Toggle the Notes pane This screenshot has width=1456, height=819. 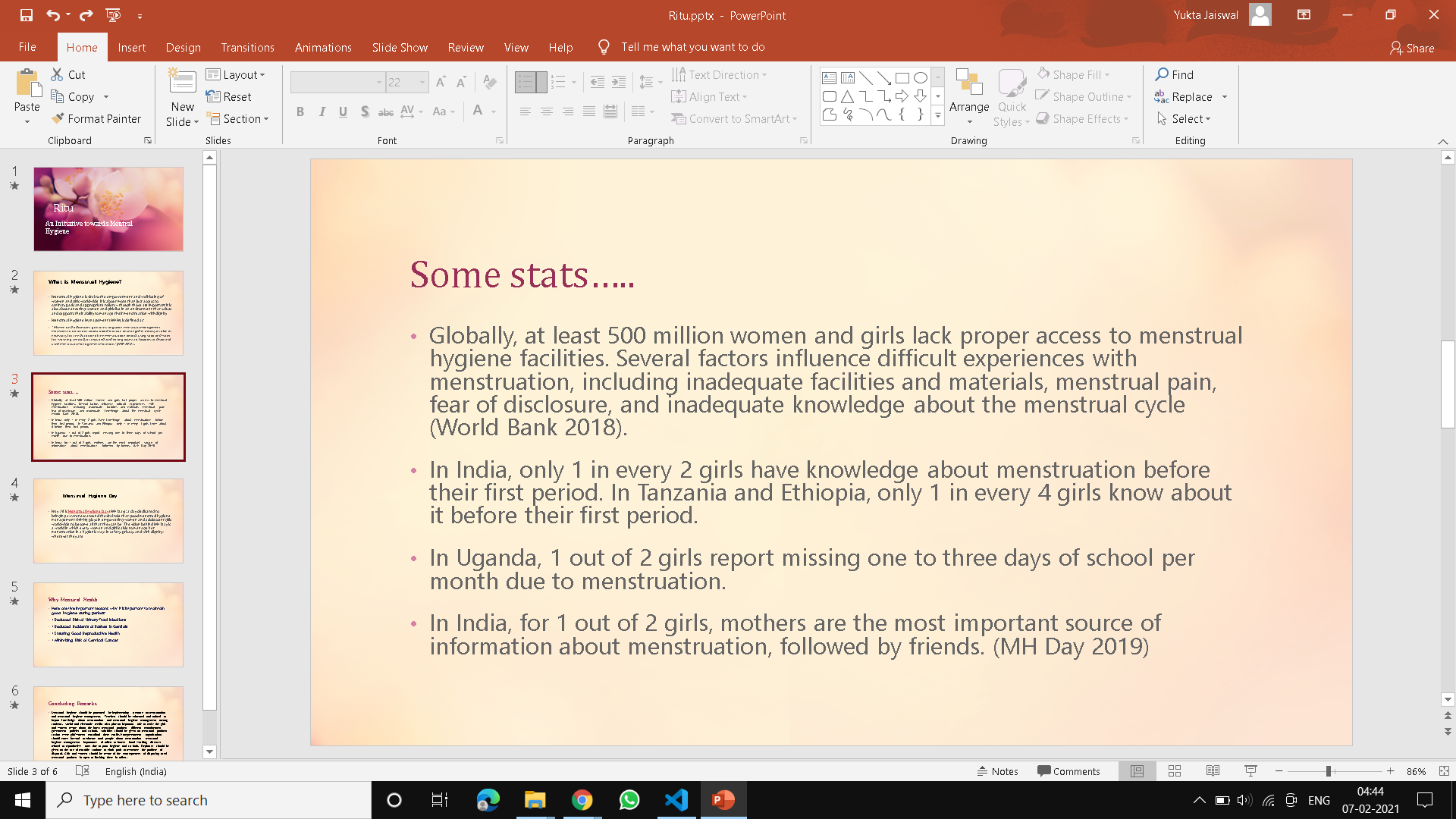coord(997,771)
